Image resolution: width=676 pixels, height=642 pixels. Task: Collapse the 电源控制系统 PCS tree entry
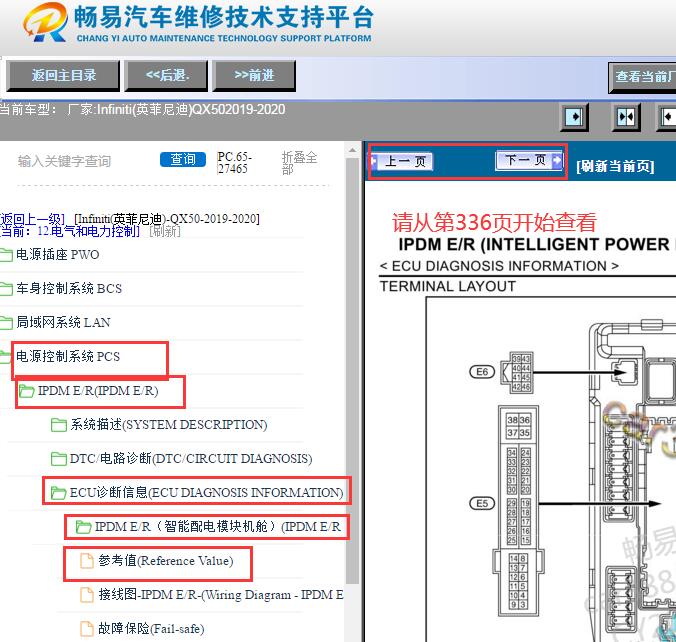pyautogui.click(x=68, y=357)
